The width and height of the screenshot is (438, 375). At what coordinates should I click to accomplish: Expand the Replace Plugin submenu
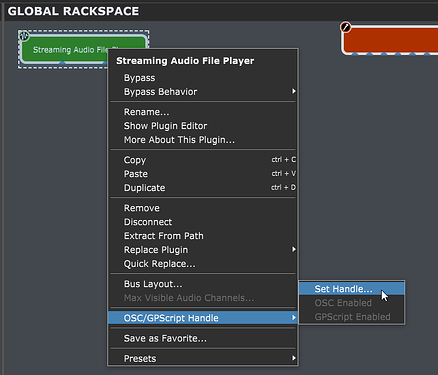[x=203, y=250]
